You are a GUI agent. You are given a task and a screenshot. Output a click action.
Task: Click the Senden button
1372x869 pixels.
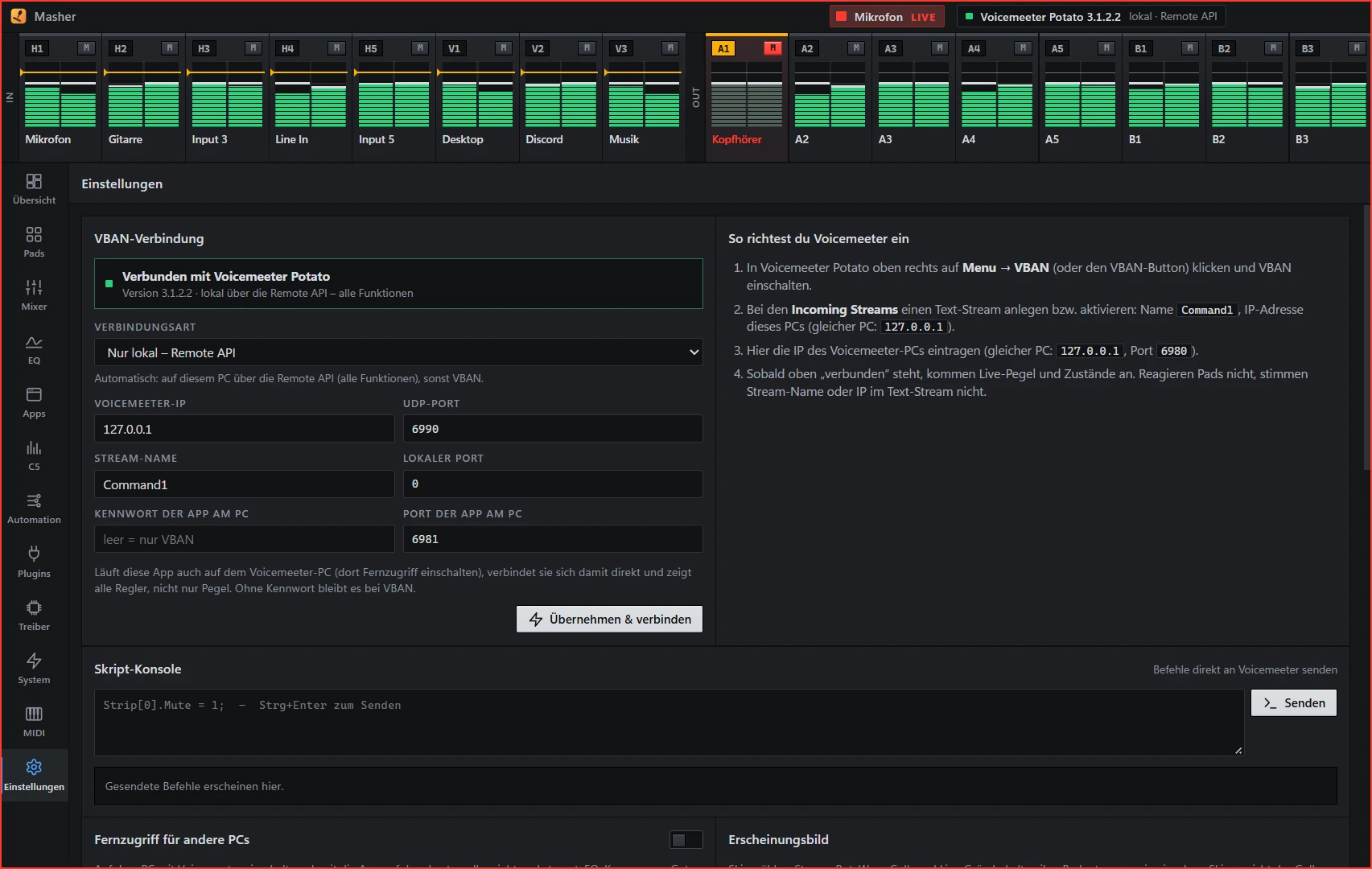point(1294,703)
